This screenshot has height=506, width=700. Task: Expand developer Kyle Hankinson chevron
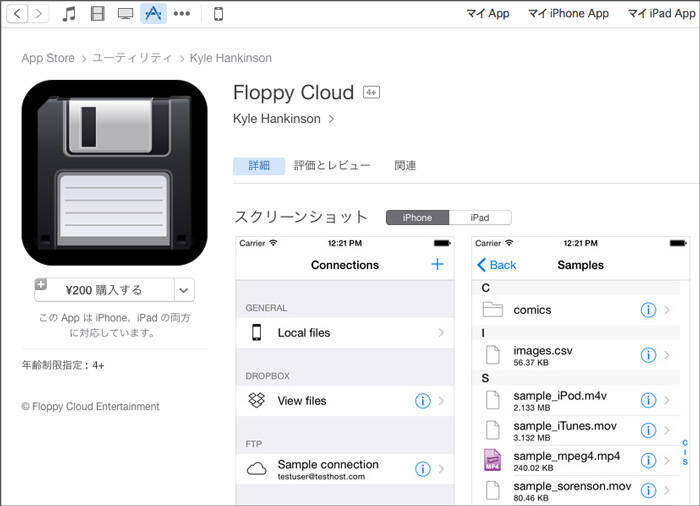click(331, 119)
